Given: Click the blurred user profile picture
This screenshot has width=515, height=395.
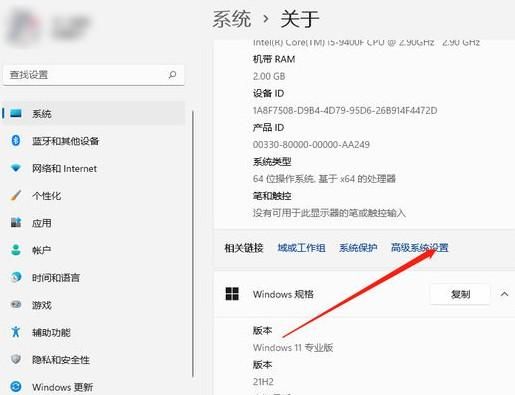Looking at the screenshot, I should pyautogui.click(x=24, y=27).
